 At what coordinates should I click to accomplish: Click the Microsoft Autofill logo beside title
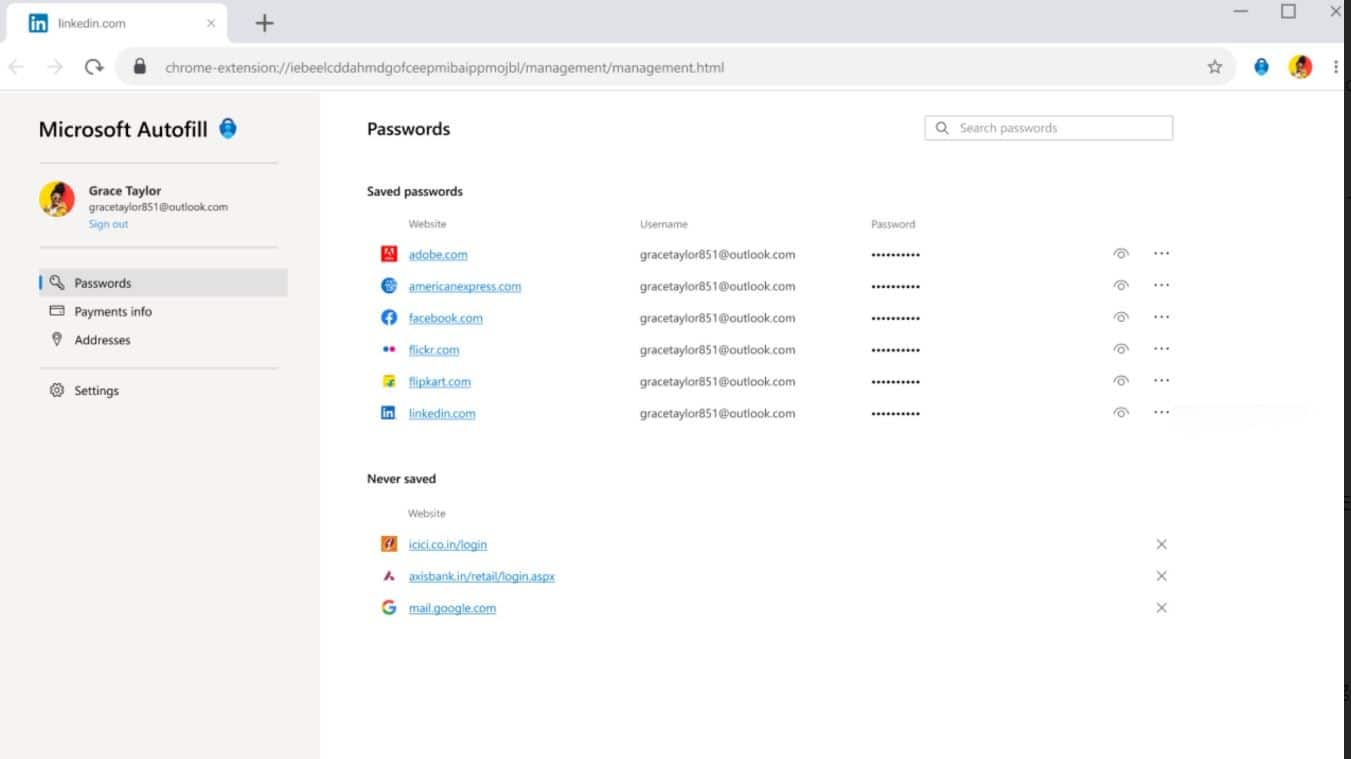[228, 128]
